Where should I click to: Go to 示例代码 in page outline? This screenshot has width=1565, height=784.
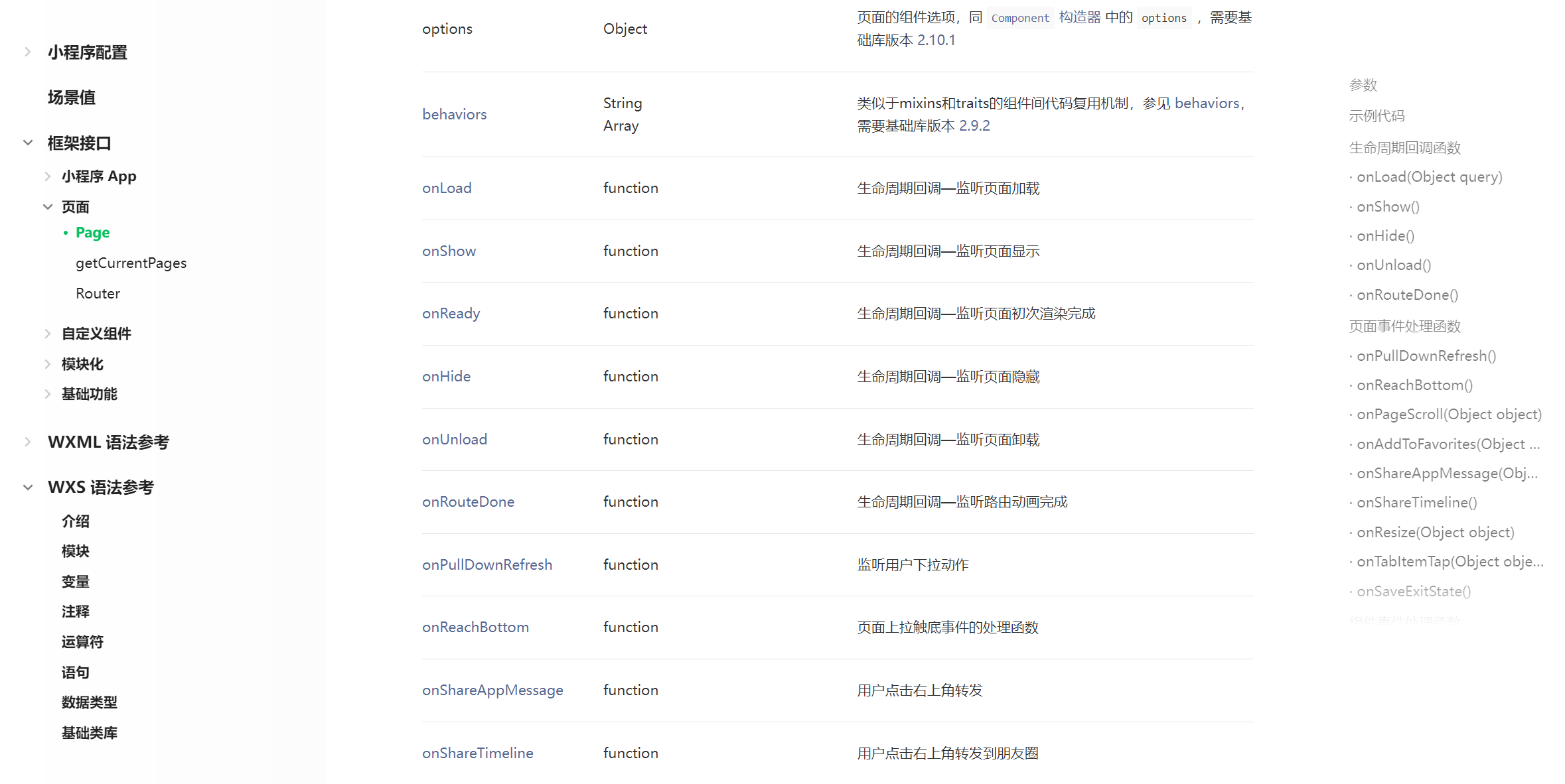pos(1377,116)
